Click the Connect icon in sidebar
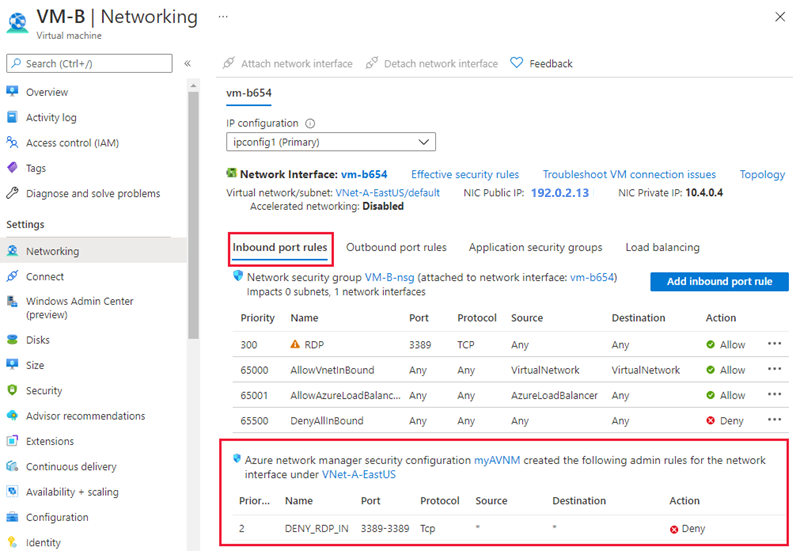 pyautogui.click(x=12, y=276)
